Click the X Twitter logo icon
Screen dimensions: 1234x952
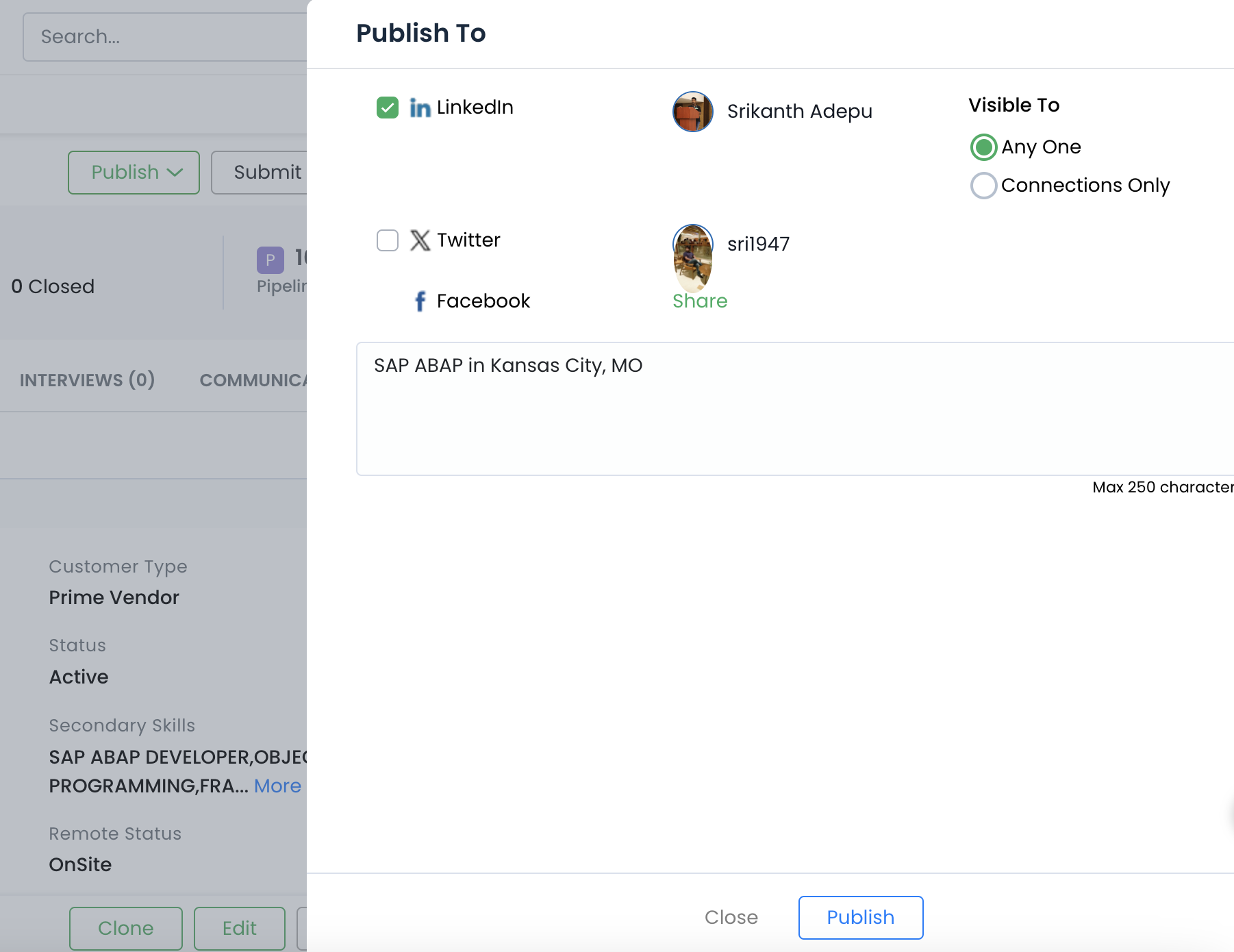pyautogui.click(x=420, y=240)
